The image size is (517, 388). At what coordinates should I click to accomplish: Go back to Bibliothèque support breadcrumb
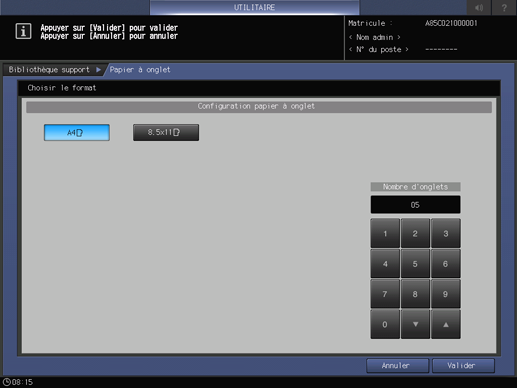pyautogui.click(x=53, y=70)
